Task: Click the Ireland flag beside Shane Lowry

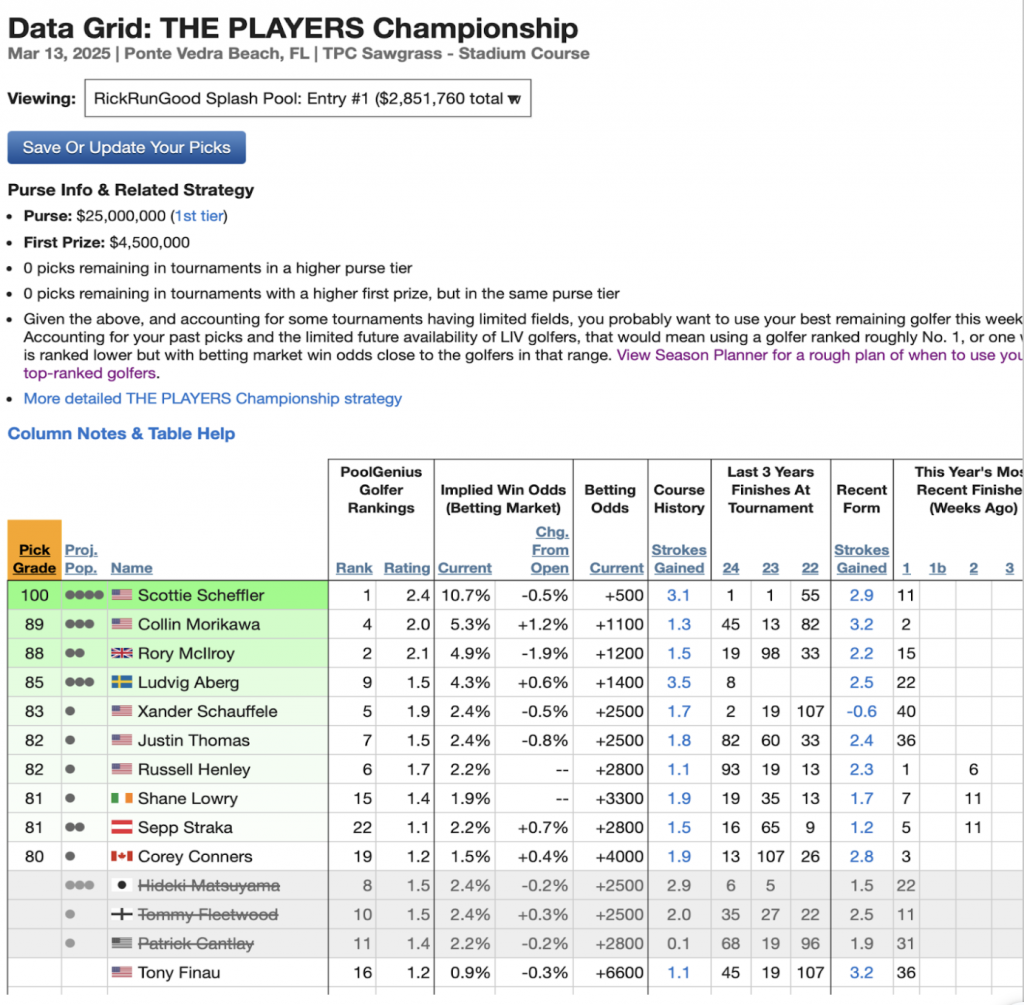Action: click(121, 799)
